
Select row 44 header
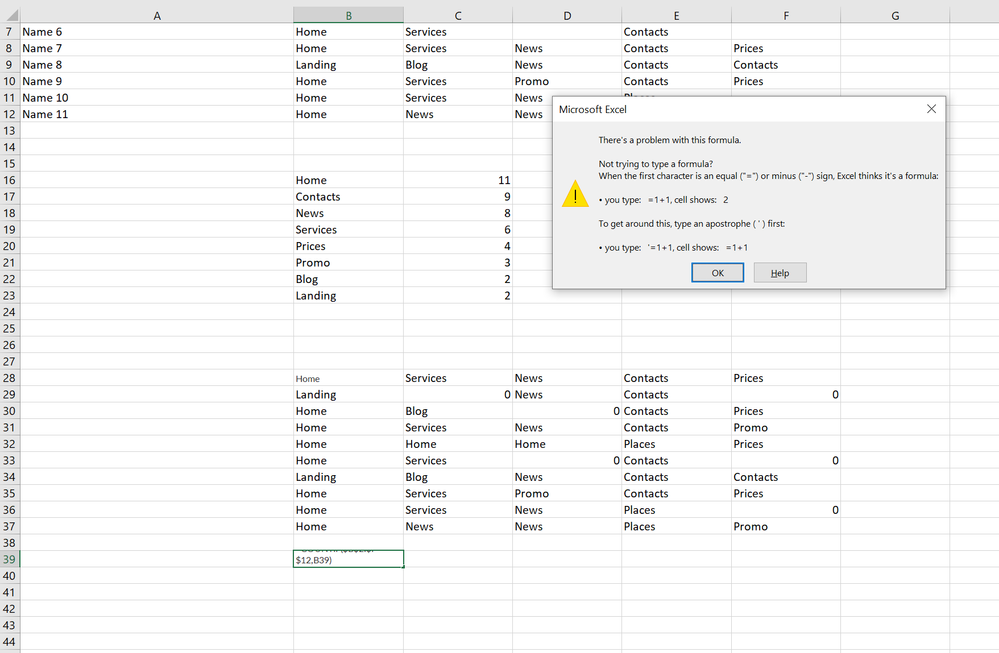(10, 642)
